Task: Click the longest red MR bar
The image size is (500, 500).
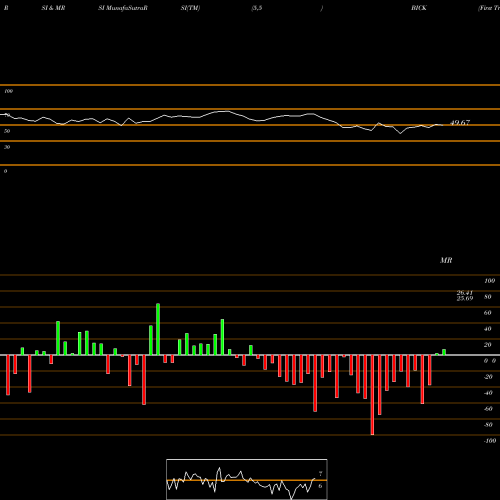Action: [372, 395]
